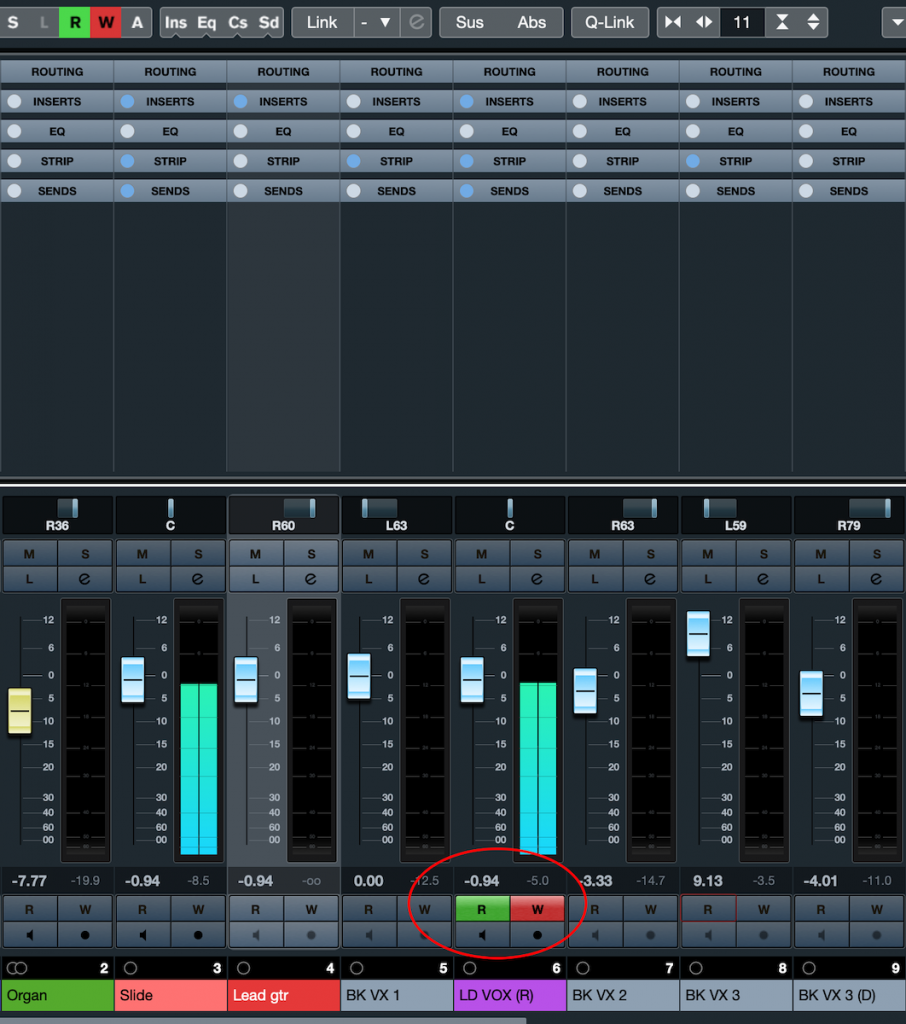Expand the Inserts rack on the Organ channel
Image resolution: width=906 pixels, height=1024 pixels.
click(x=57, y=101)
